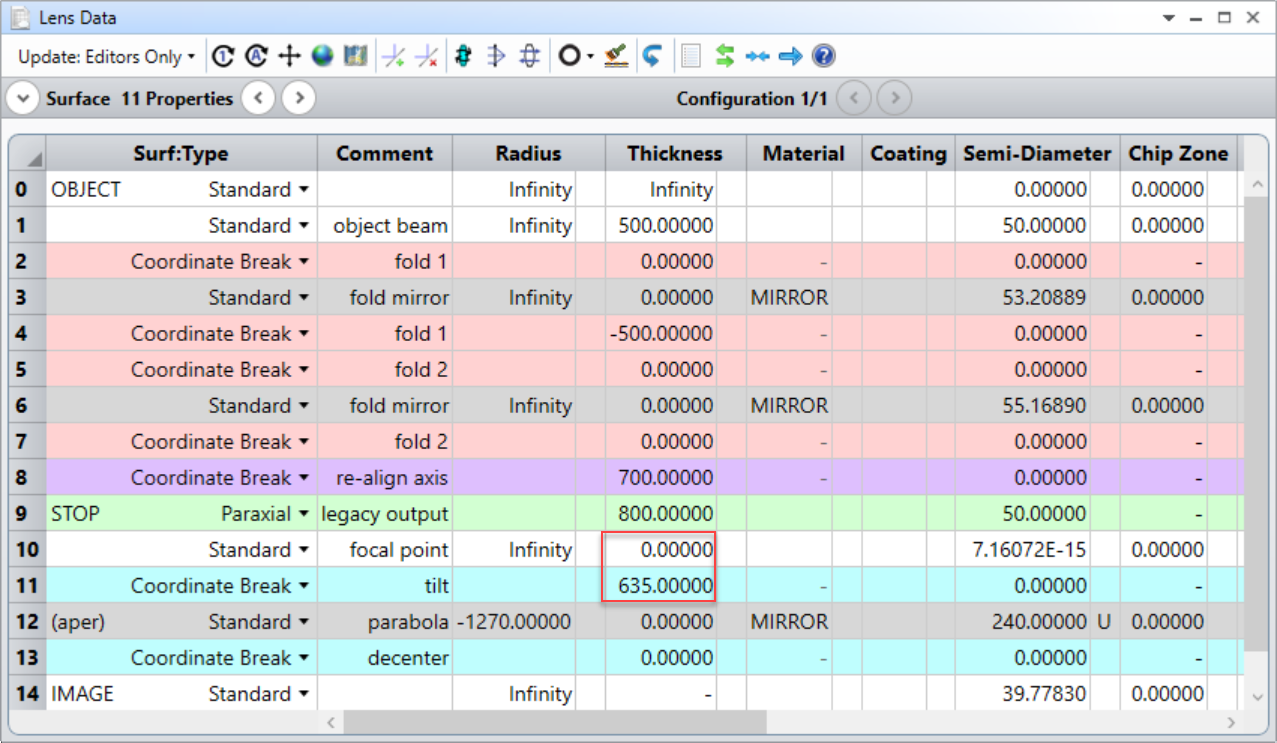Click the crossed-circle lens toolbar icon
The height and width of the screenshot is (743, 1277).
pyautogui.click(x=530, y=57)
